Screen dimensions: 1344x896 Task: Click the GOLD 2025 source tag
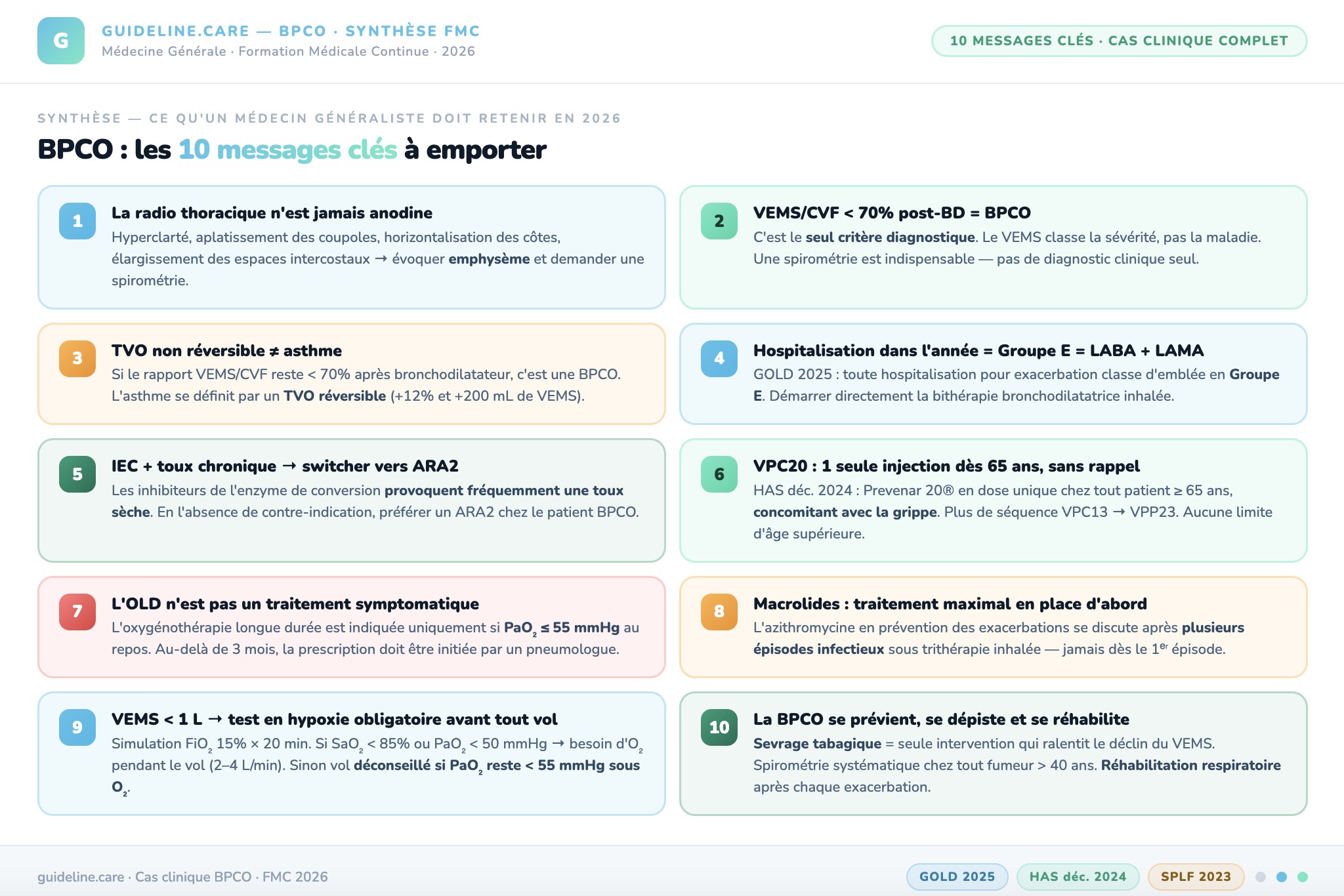pyautogui.click(x=957, y=877)
